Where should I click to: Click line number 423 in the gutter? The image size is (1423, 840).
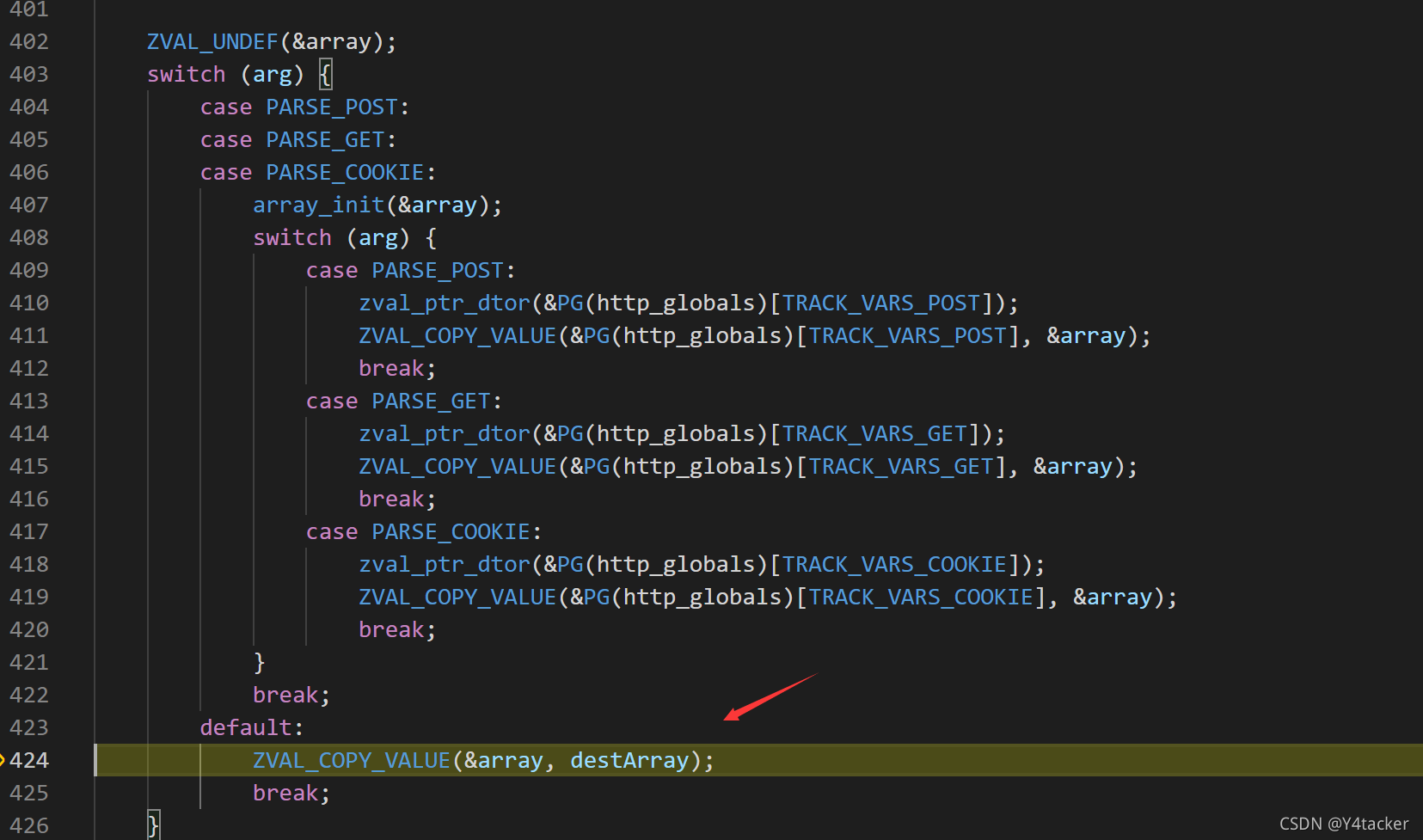coord(29,727)
